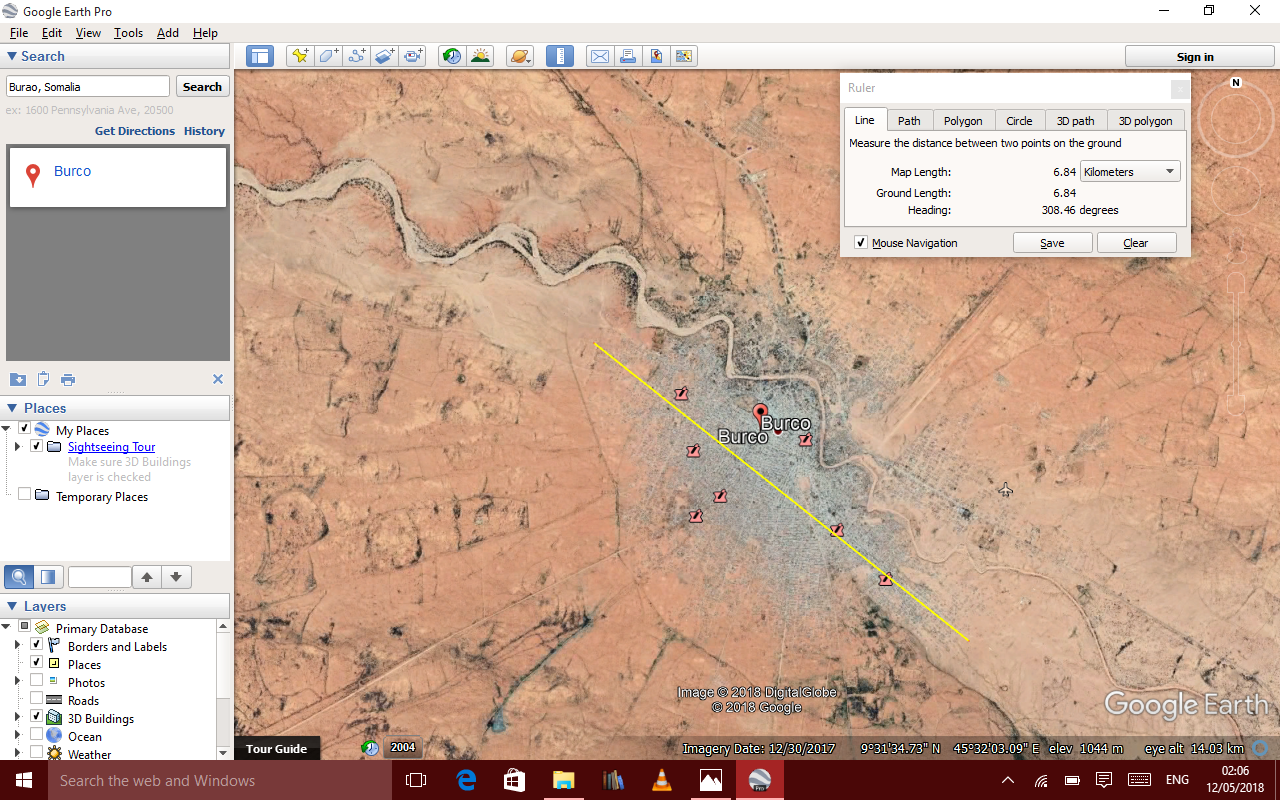Toggle the Temporary Places checkbox

(25, 494)
